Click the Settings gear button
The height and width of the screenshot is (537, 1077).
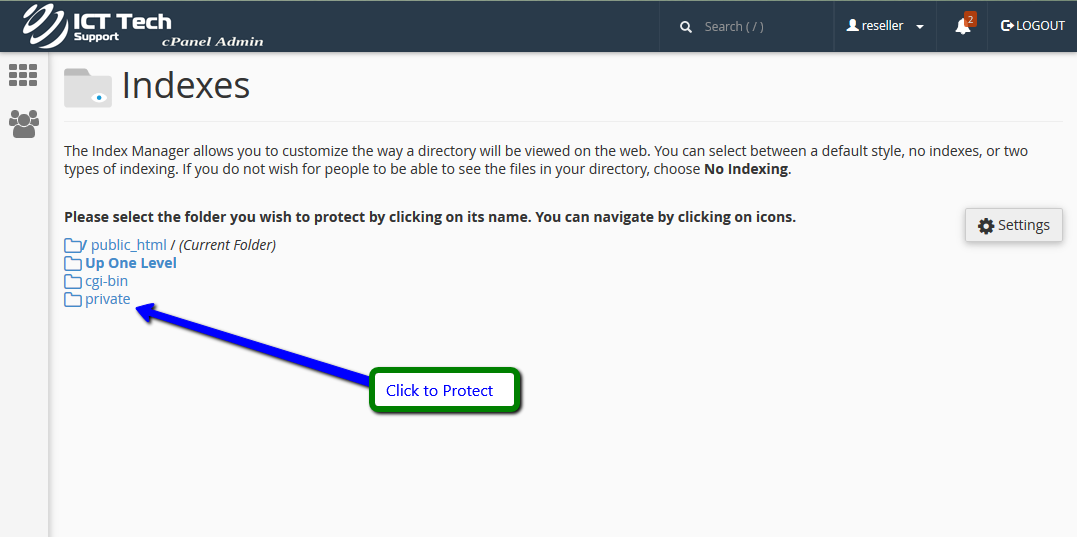(1013, 225)
